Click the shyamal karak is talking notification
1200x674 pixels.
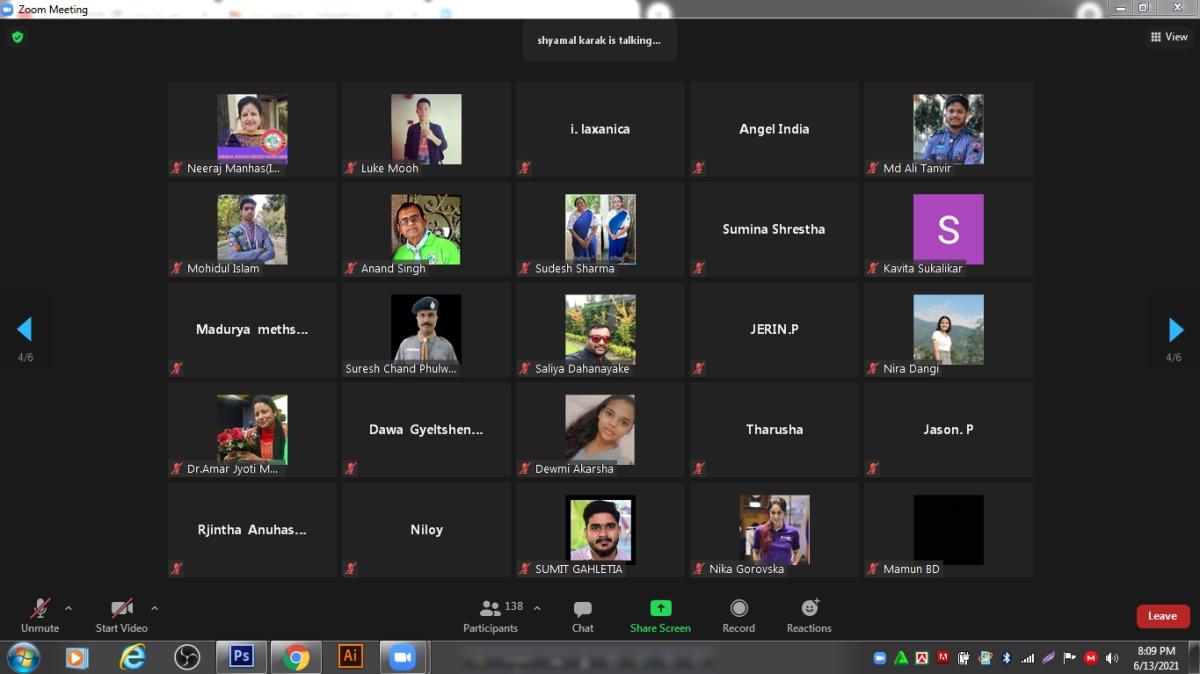click(599, 40)
